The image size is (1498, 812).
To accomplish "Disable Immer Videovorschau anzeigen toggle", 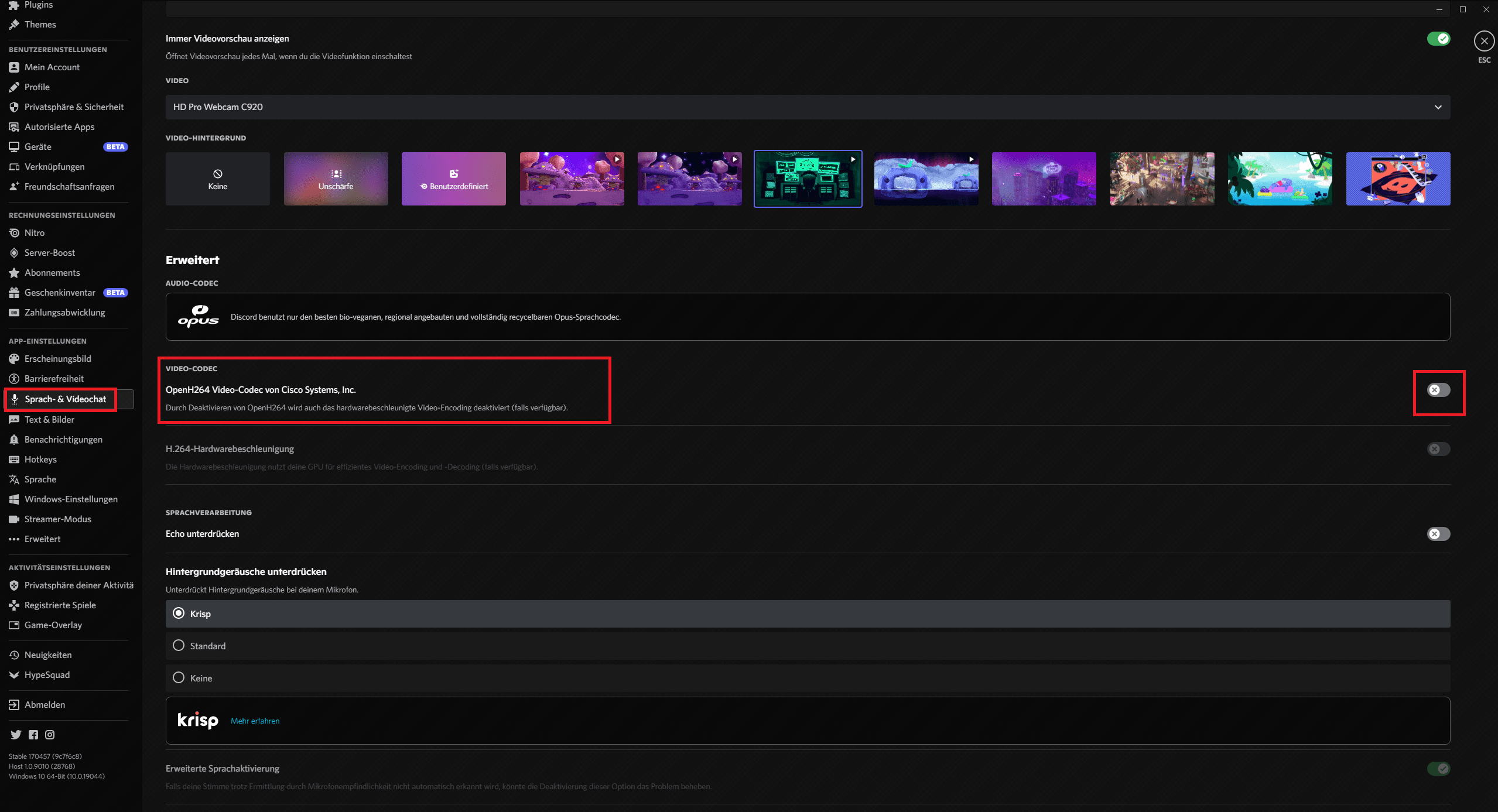I will [x=1438, y=39].
